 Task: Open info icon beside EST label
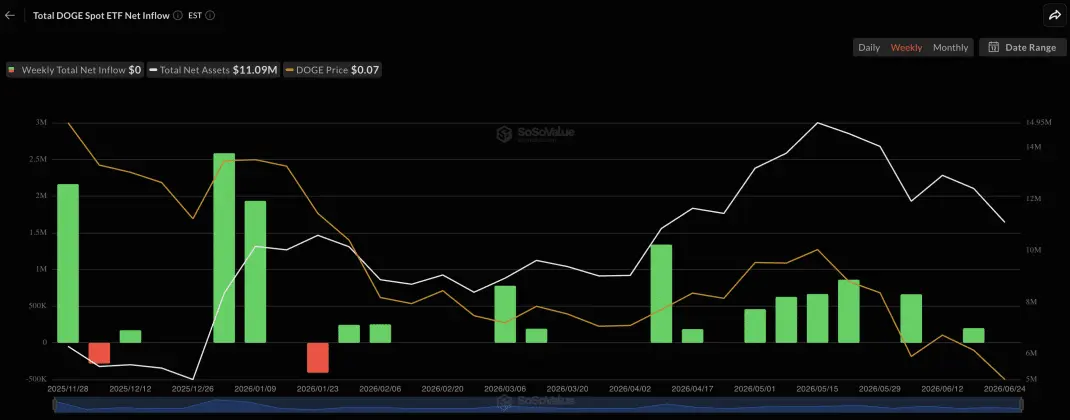coord(210,16)
